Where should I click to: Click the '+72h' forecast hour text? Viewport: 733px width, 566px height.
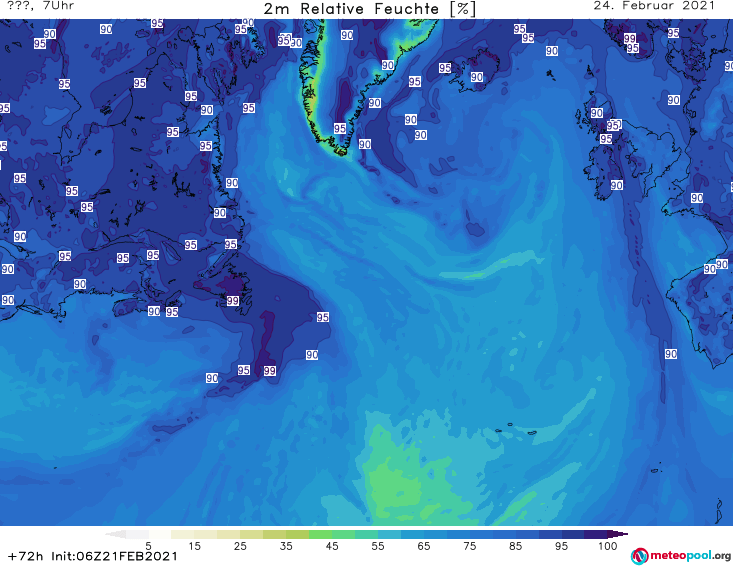(x=26, y=556)
